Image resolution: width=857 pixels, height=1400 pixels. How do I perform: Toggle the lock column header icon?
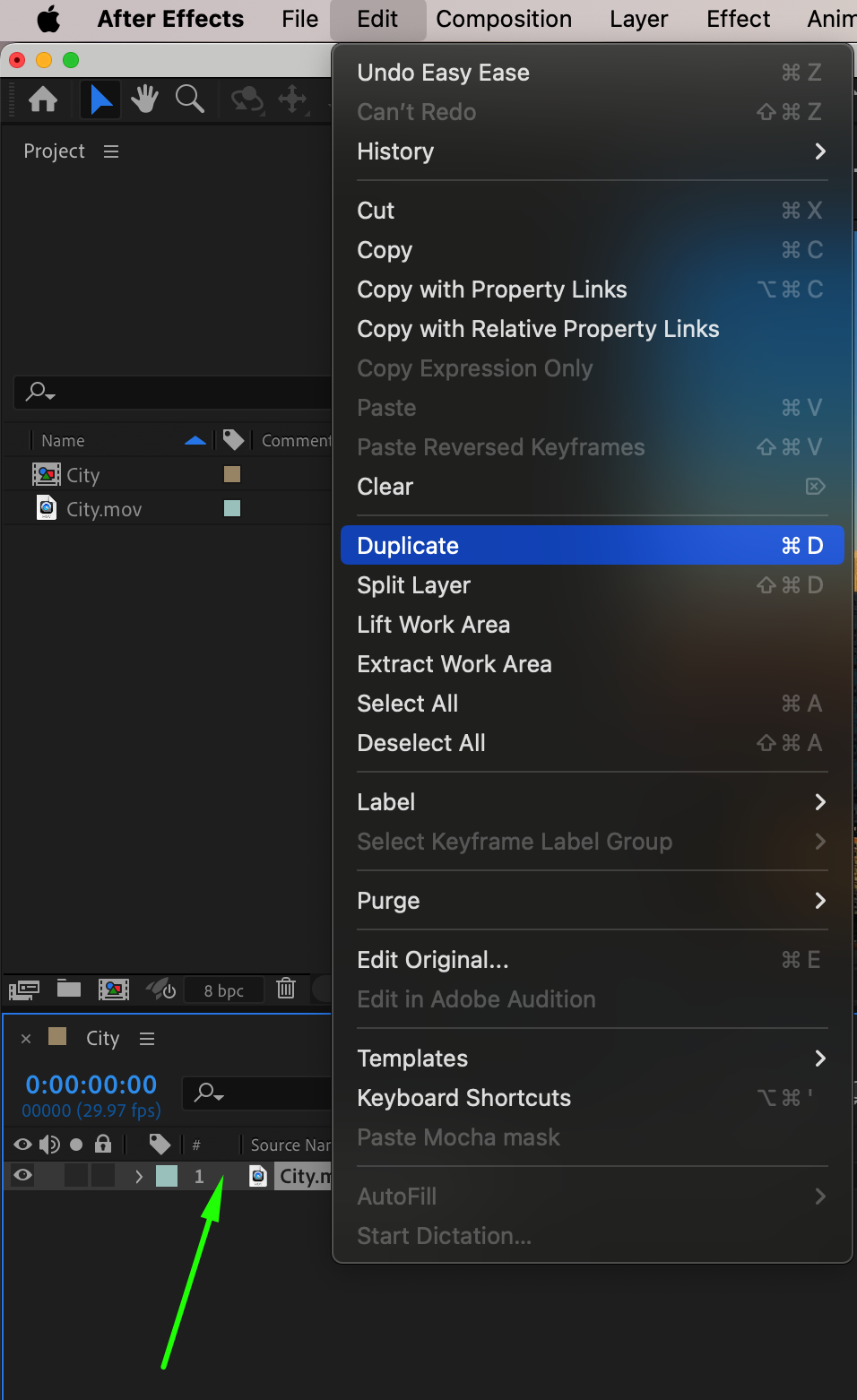pos(103,1145)
